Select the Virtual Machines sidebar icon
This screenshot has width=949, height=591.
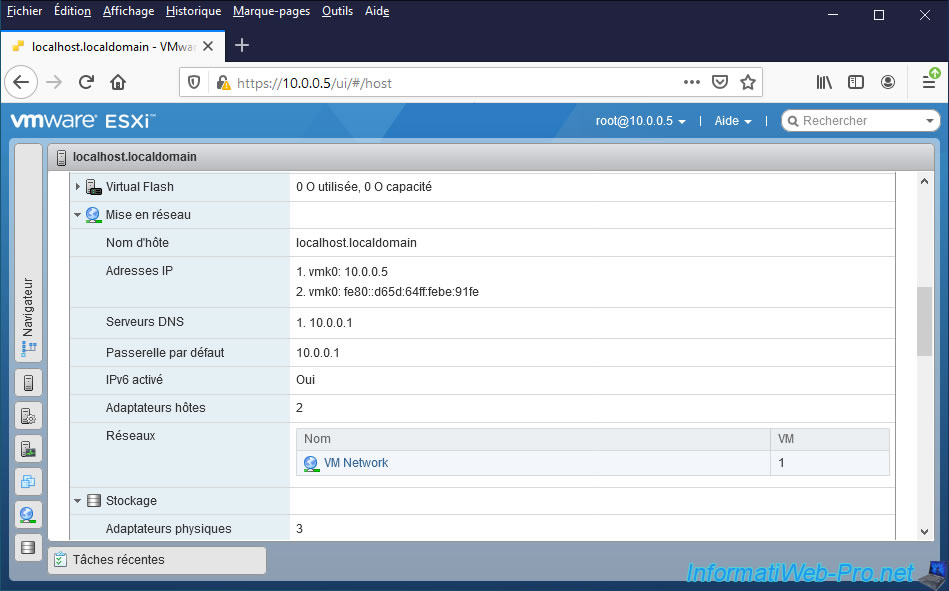click(x=28, y=481)
